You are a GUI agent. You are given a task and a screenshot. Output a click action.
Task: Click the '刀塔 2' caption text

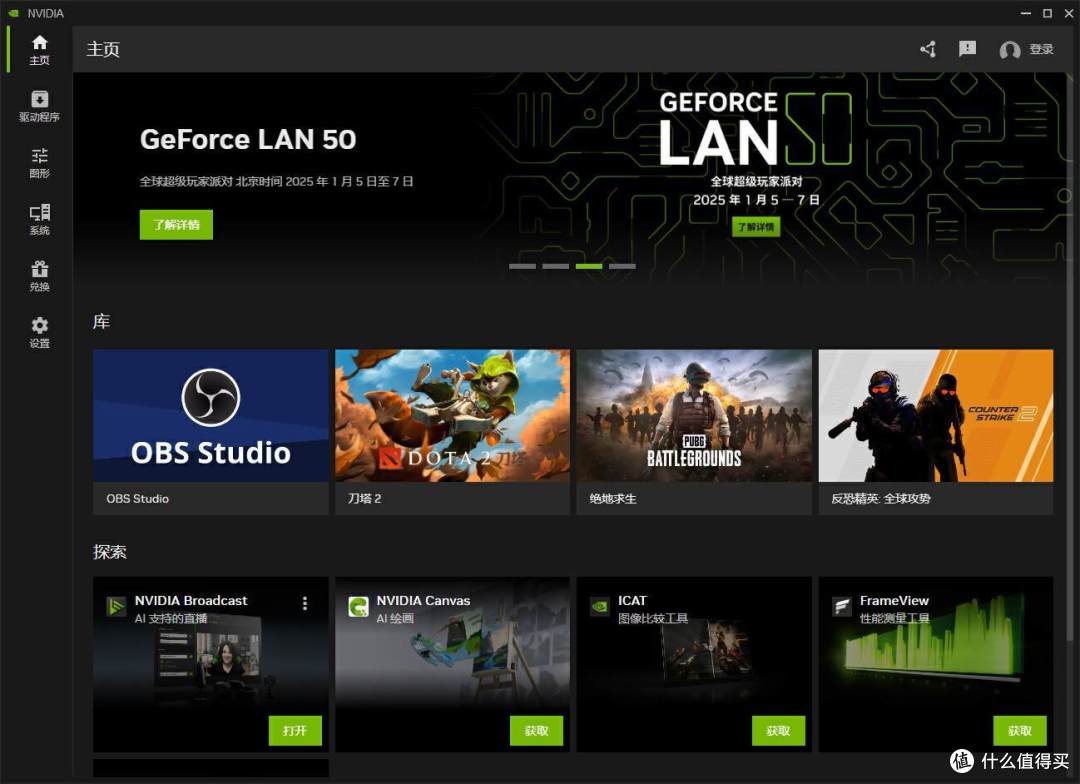tap(364, 498)
